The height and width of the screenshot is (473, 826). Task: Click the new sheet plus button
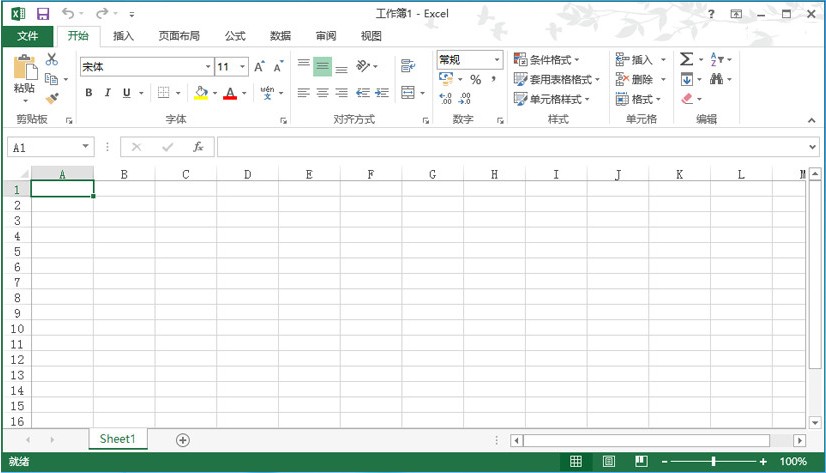tap(183, 440)
